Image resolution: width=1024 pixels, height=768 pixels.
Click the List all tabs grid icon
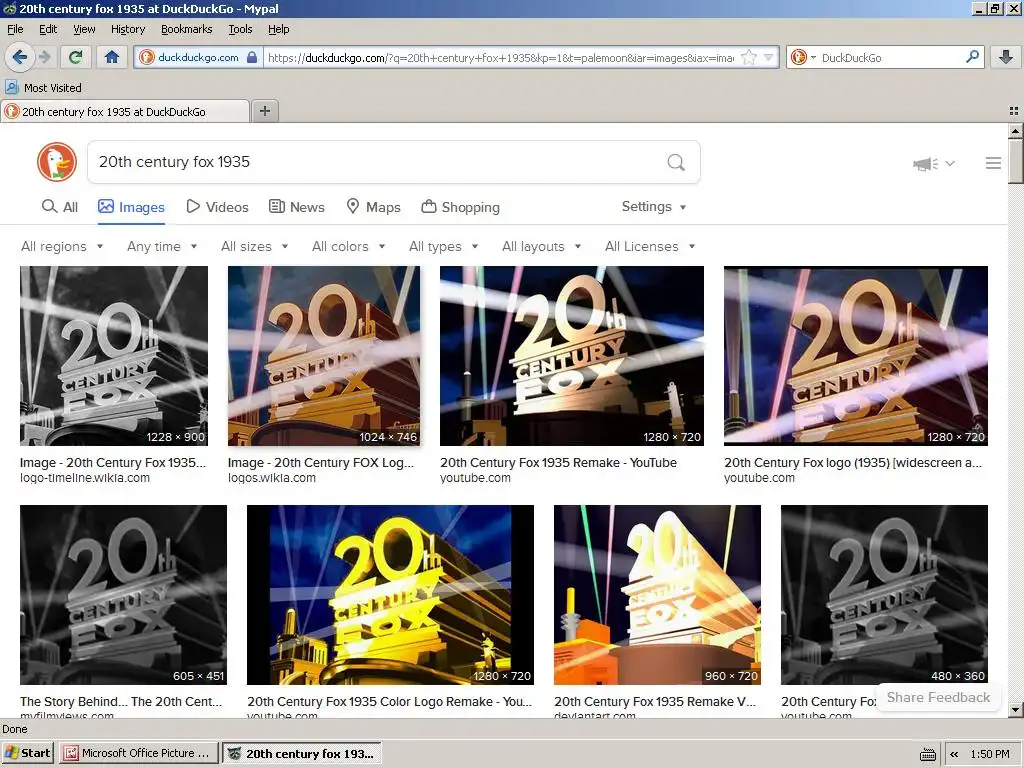tap(1013, 111)
